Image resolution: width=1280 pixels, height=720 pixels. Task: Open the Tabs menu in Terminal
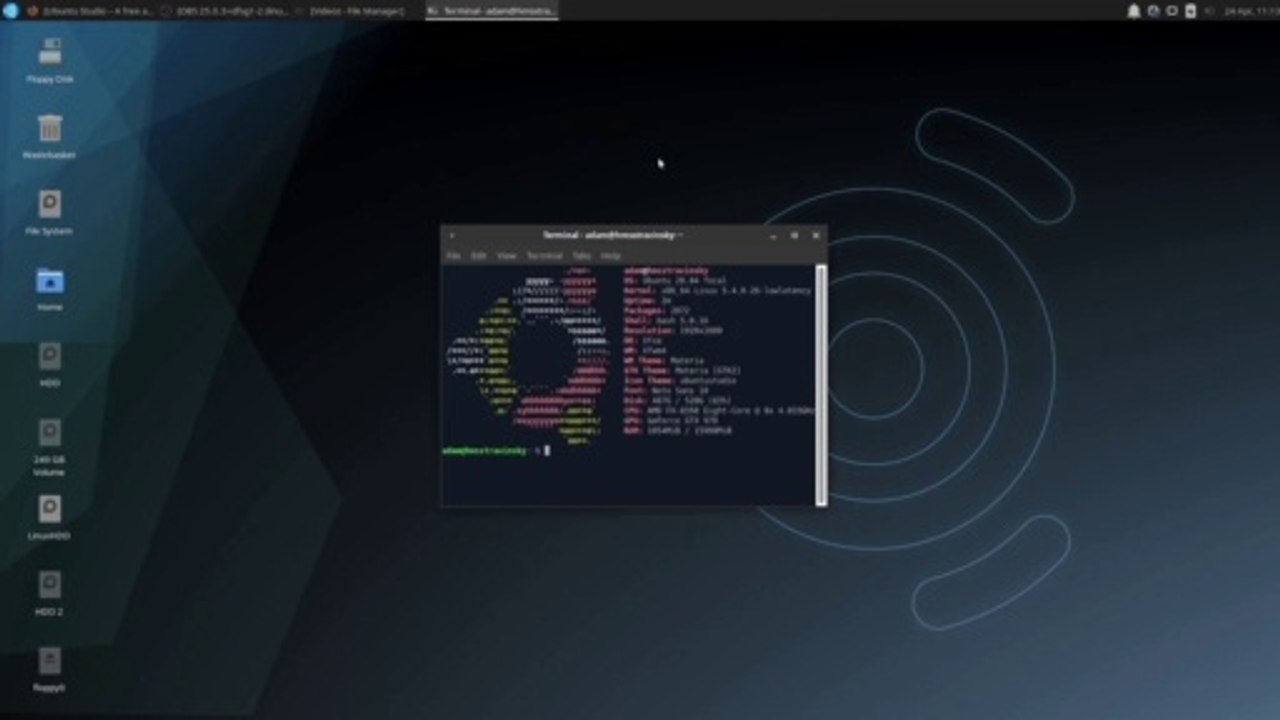581,256
